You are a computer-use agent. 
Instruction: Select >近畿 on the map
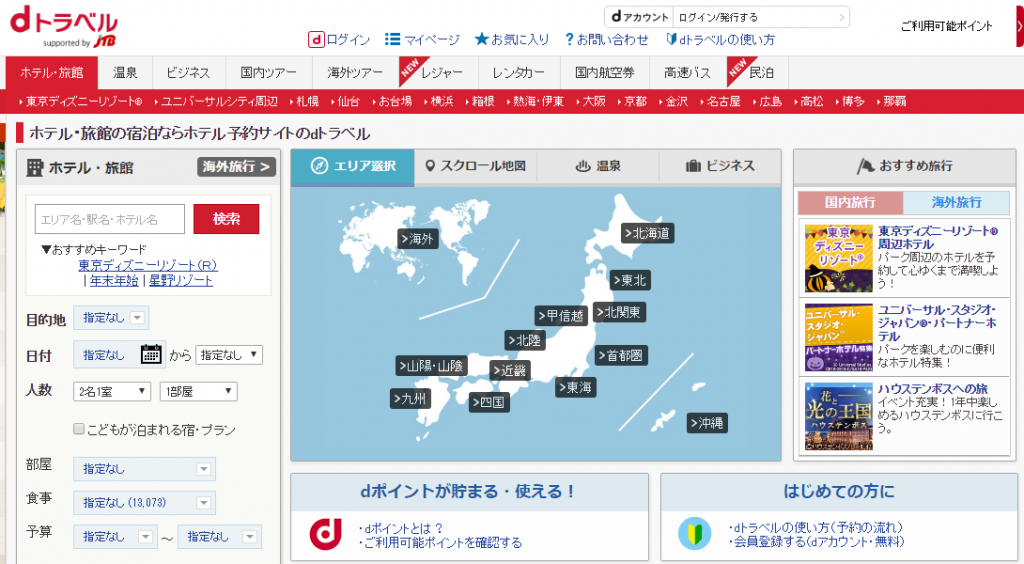[x=510, y=371]
